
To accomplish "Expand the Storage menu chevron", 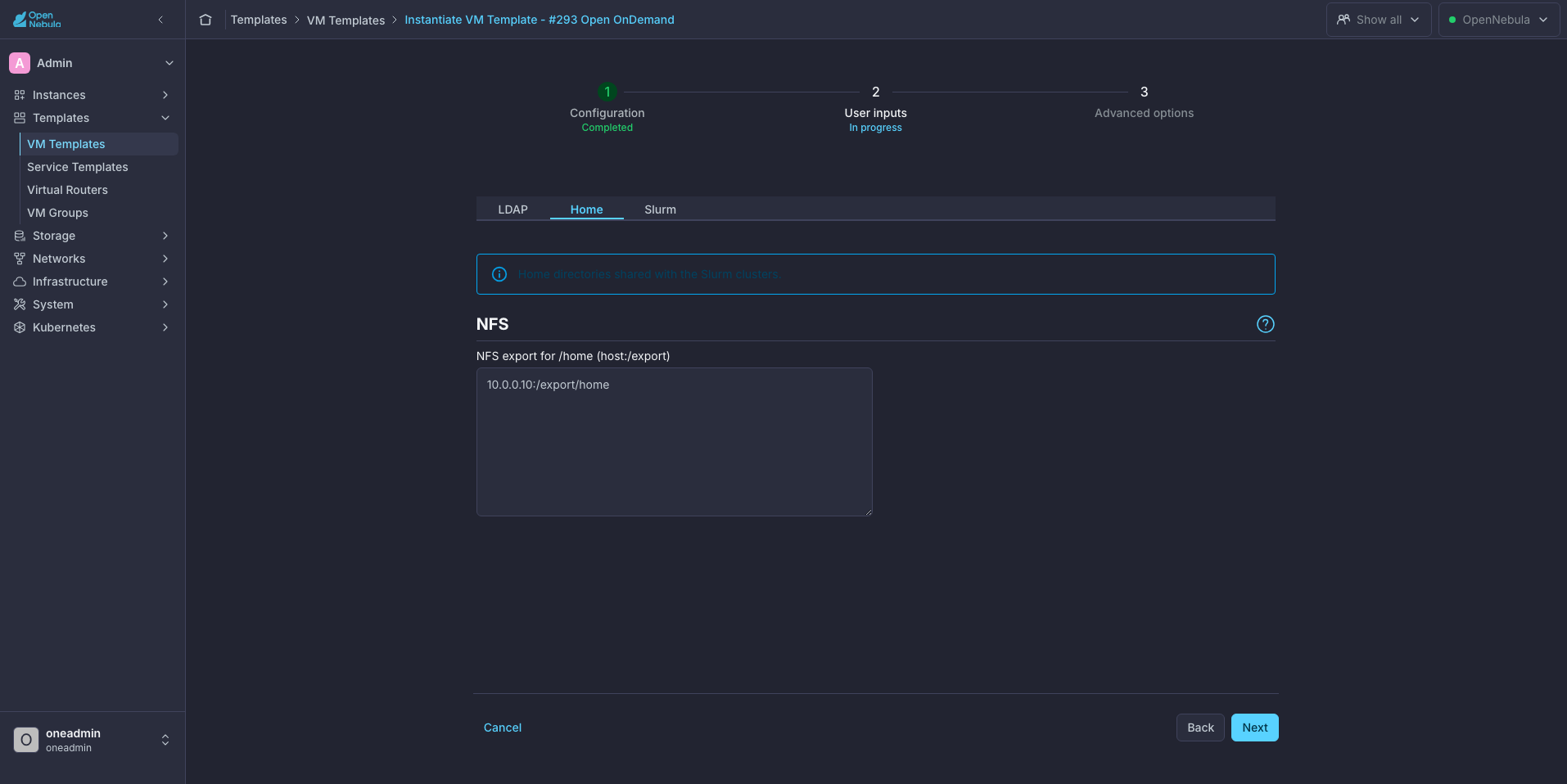I will pyautogui.click(x=165, y=236).
